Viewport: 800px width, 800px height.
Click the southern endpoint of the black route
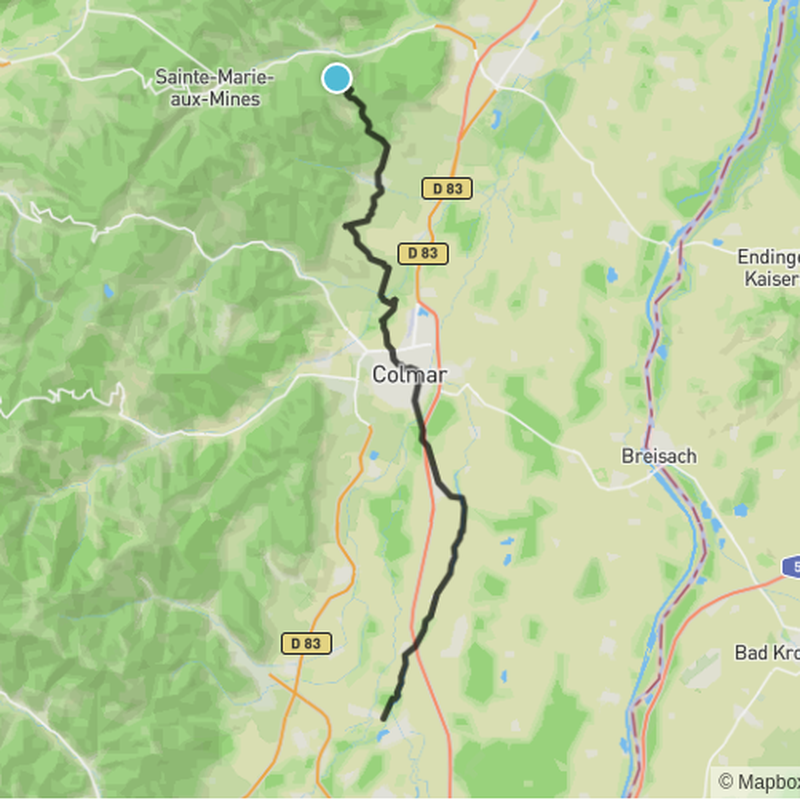pos(384,718)
